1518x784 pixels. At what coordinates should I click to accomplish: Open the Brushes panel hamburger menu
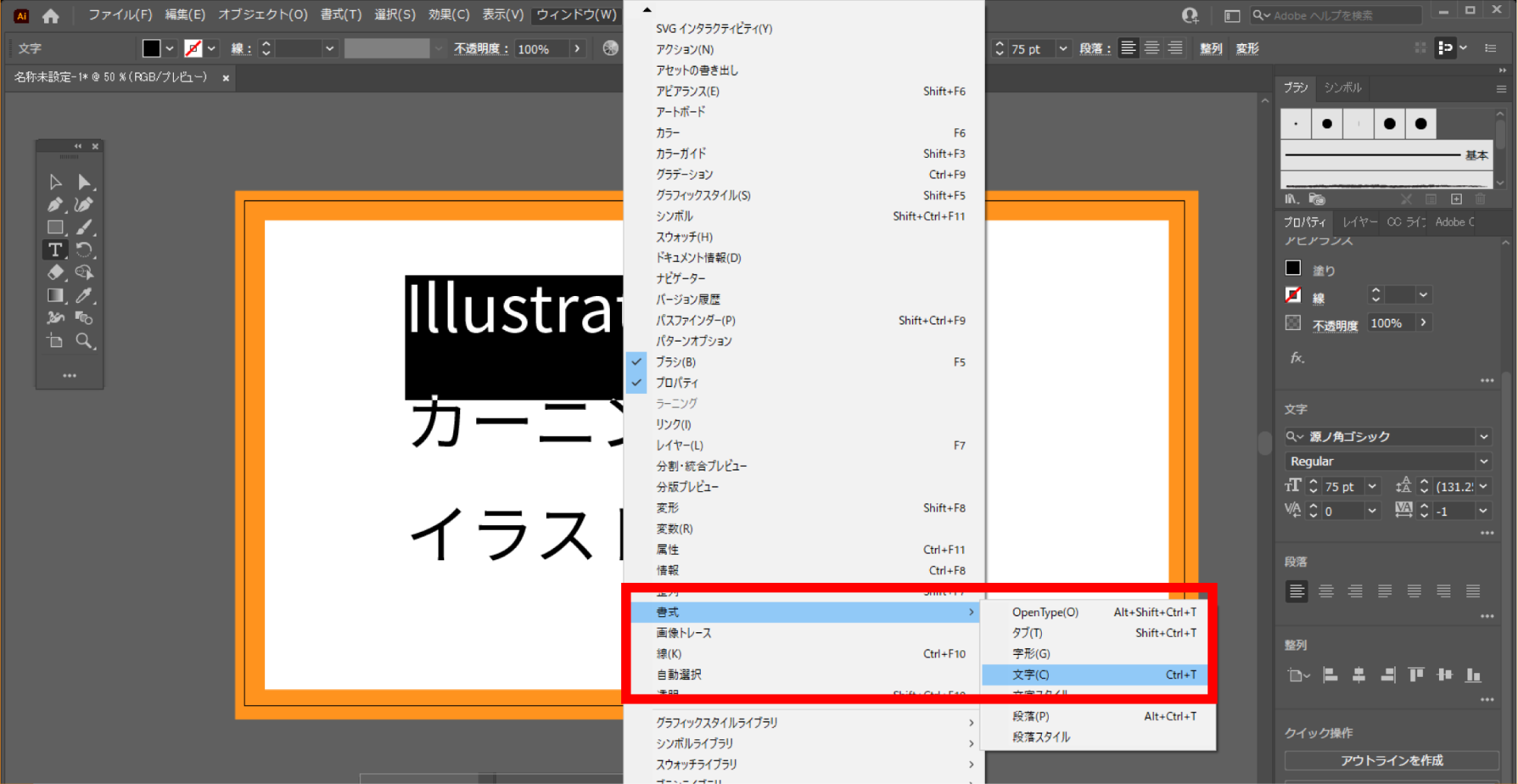pos(1501,89)
